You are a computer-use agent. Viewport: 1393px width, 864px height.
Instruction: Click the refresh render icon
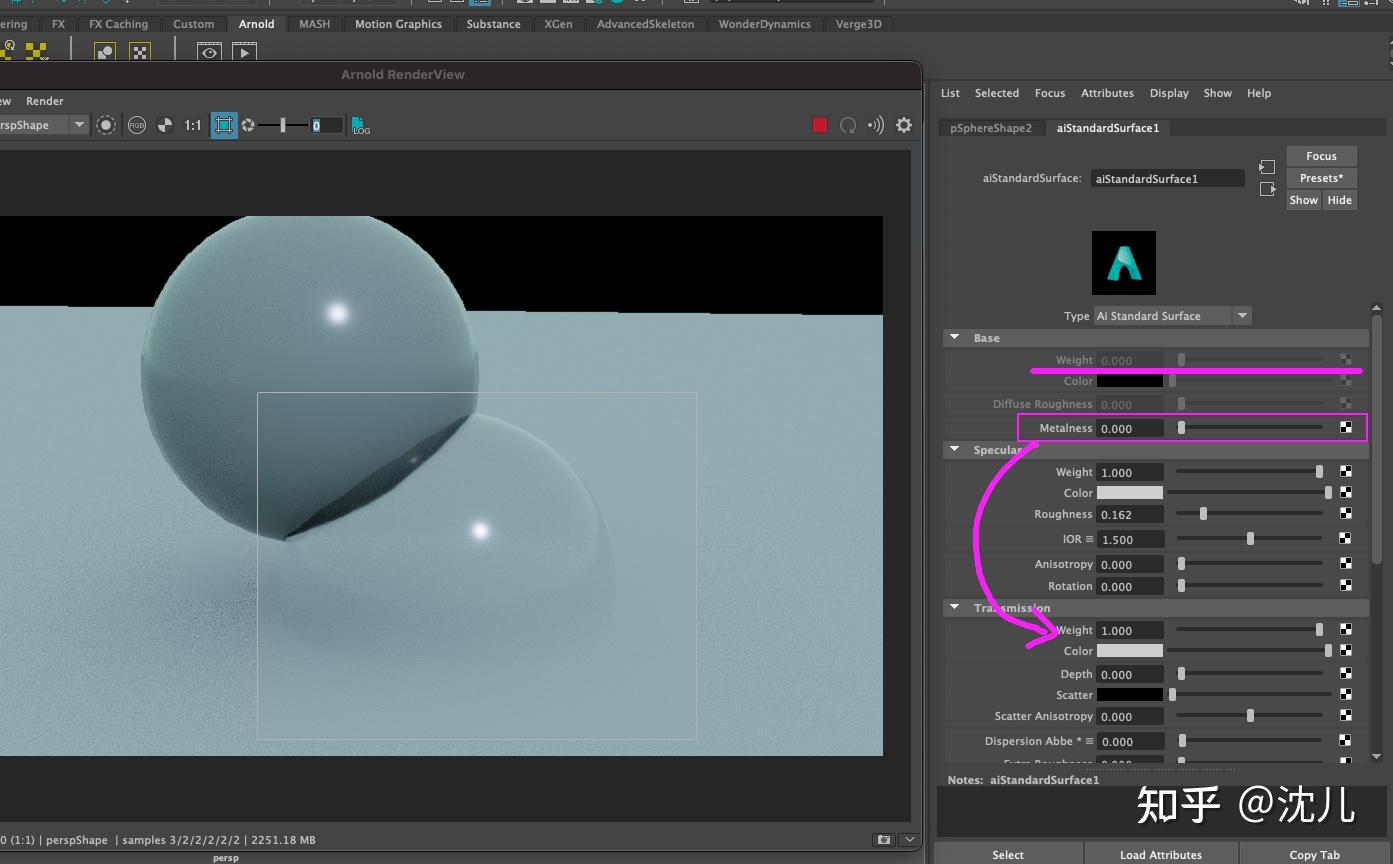click(848, 125)
